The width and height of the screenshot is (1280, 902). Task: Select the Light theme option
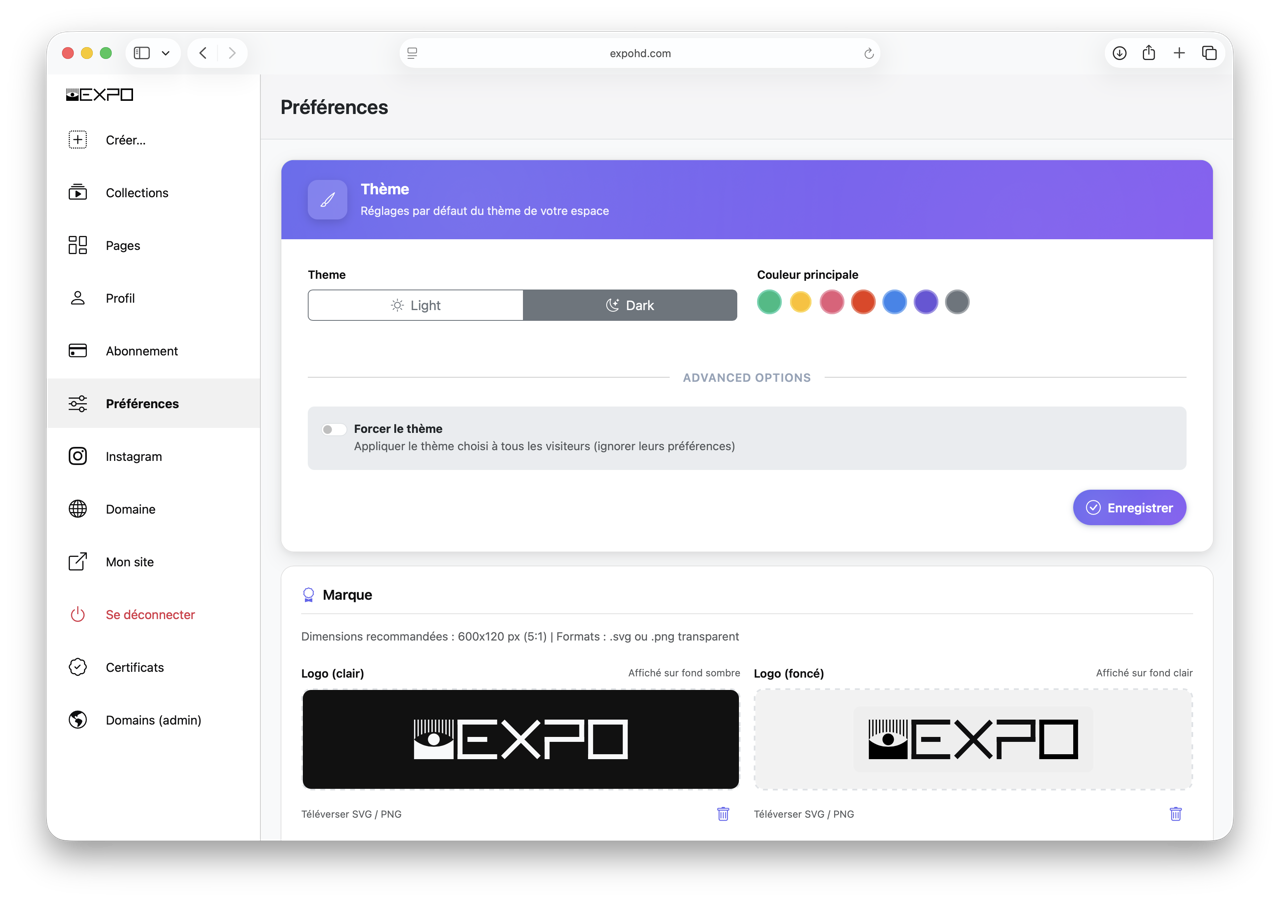coord(415,305)
